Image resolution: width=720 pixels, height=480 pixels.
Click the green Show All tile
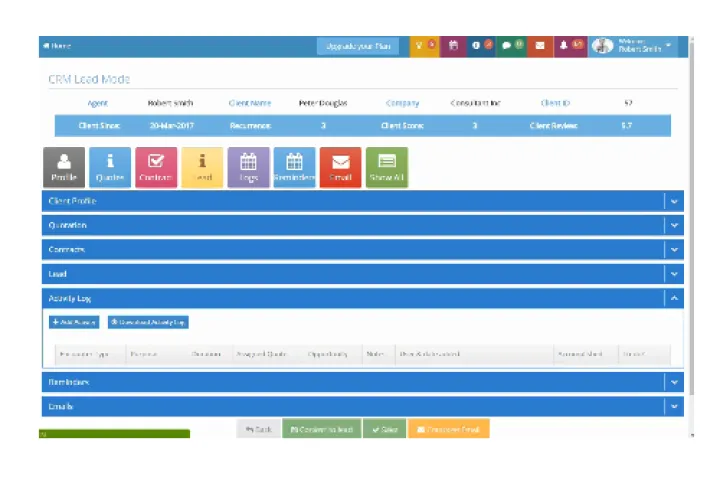387,167
